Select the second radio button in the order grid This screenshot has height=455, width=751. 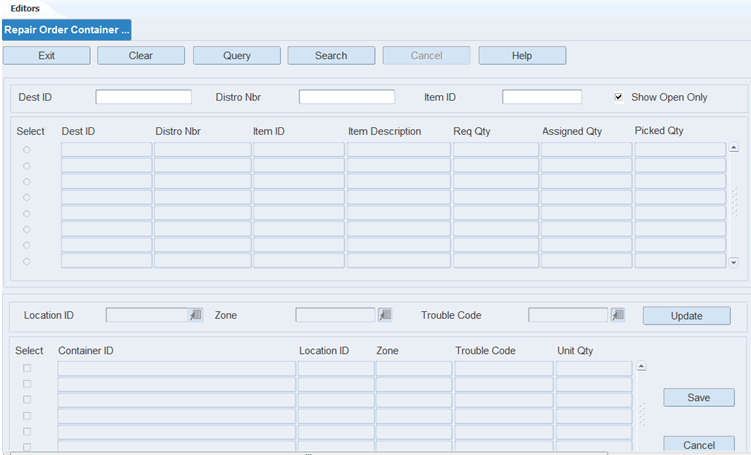click(26, 166)
